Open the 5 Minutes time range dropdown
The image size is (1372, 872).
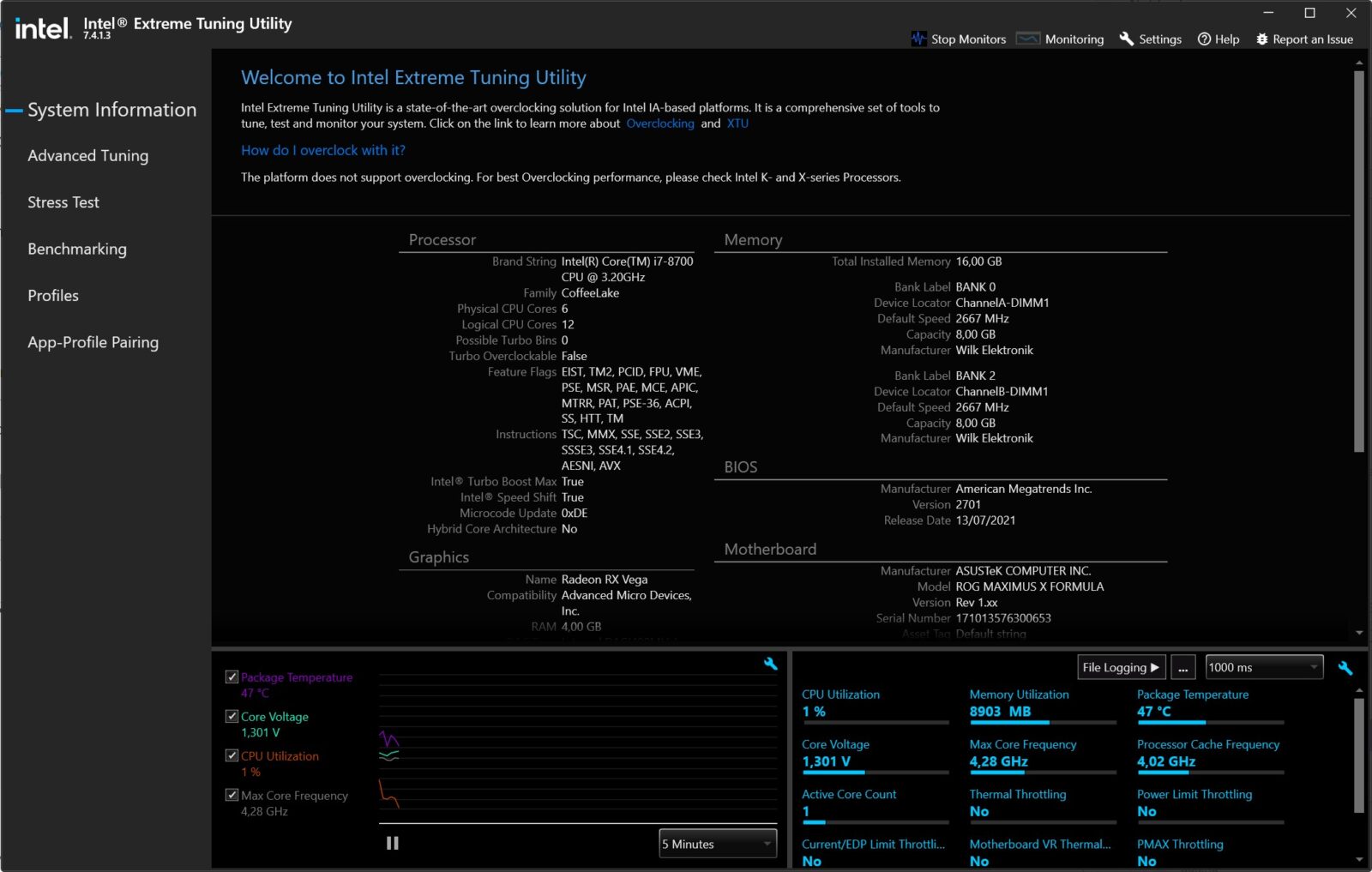click(717, 844)
